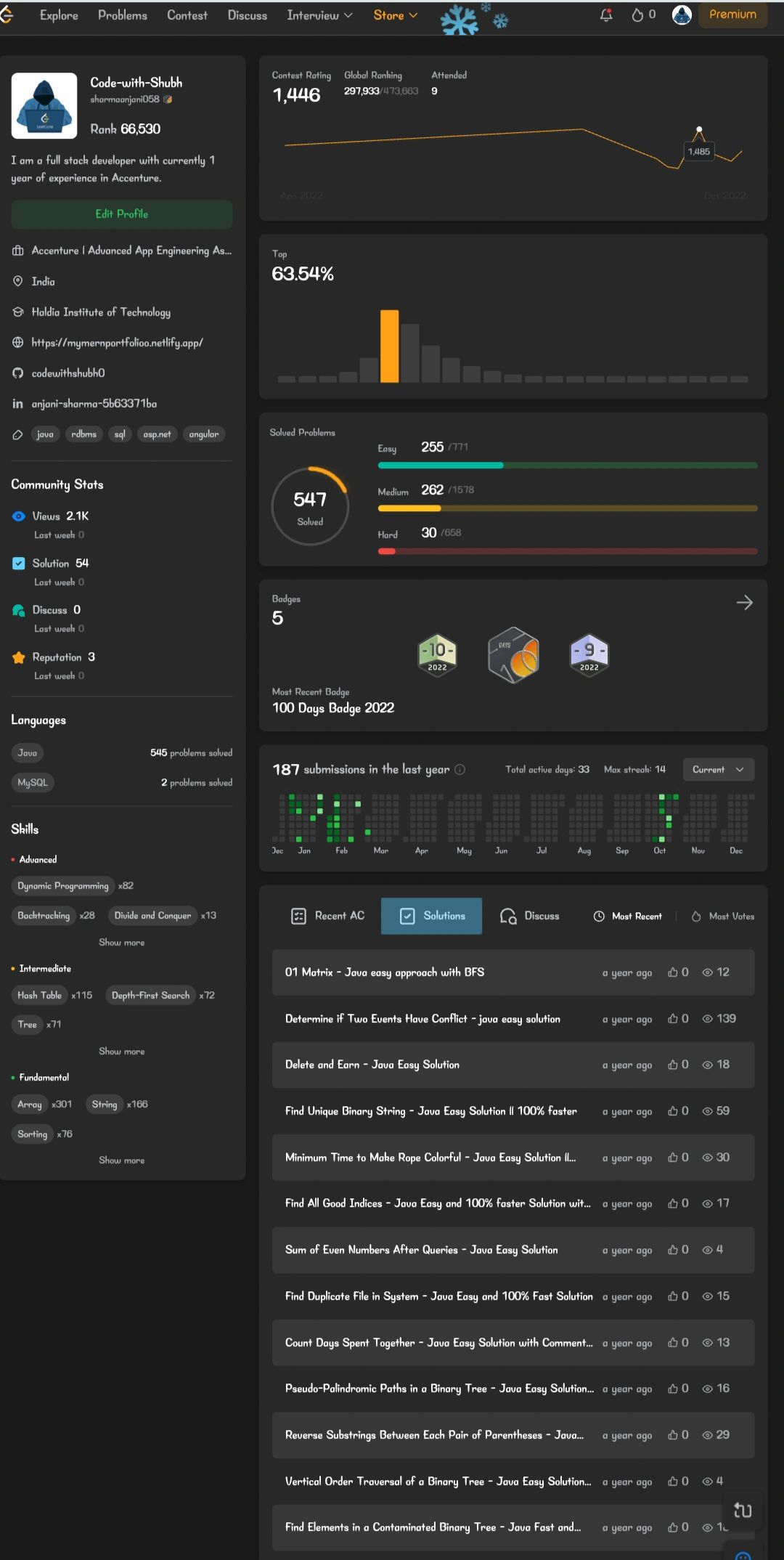The width and height of the screenshot is (784, 1560).
Task: Open the DAYS orange hexagon badge
Action: 513,655
